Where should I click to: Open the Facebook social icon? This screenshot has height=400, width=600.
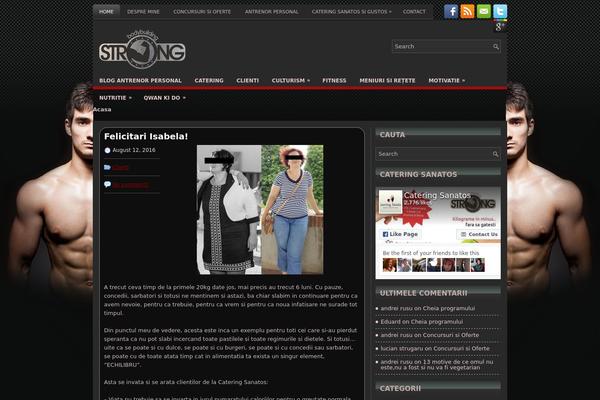[x=451, y=11]
